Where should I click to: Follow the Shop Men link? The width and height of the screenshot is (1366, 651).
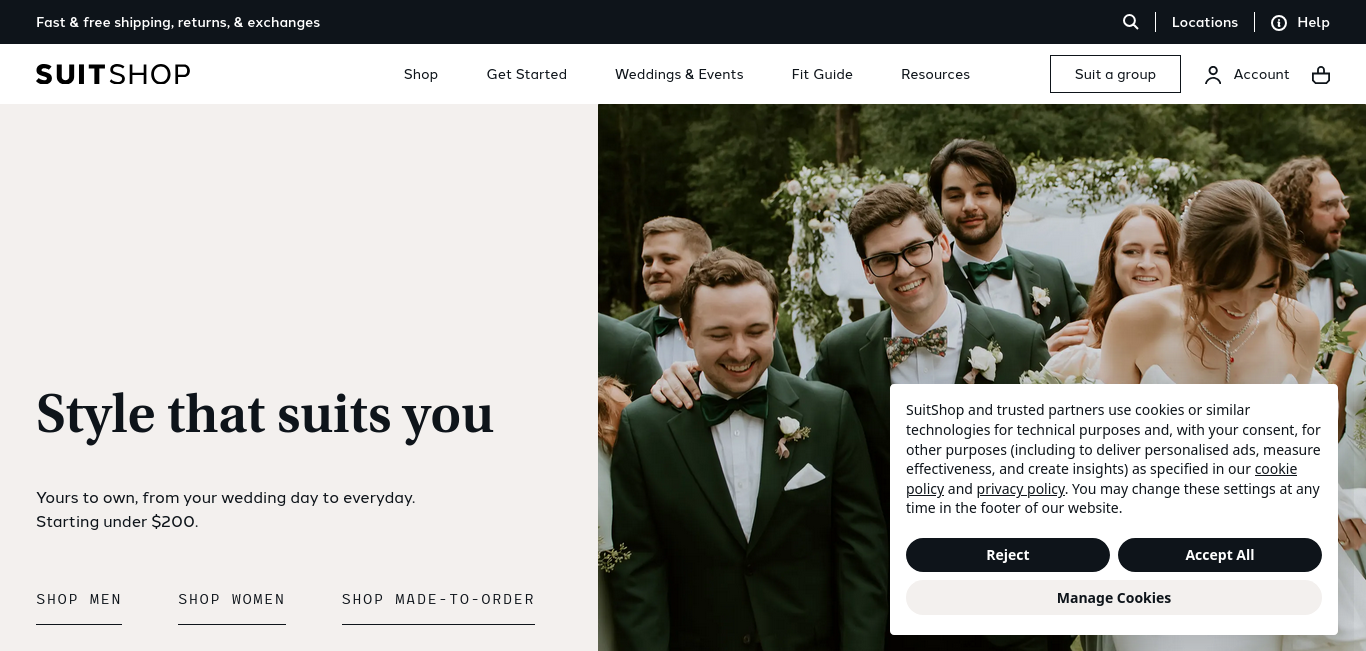point(79,600)
